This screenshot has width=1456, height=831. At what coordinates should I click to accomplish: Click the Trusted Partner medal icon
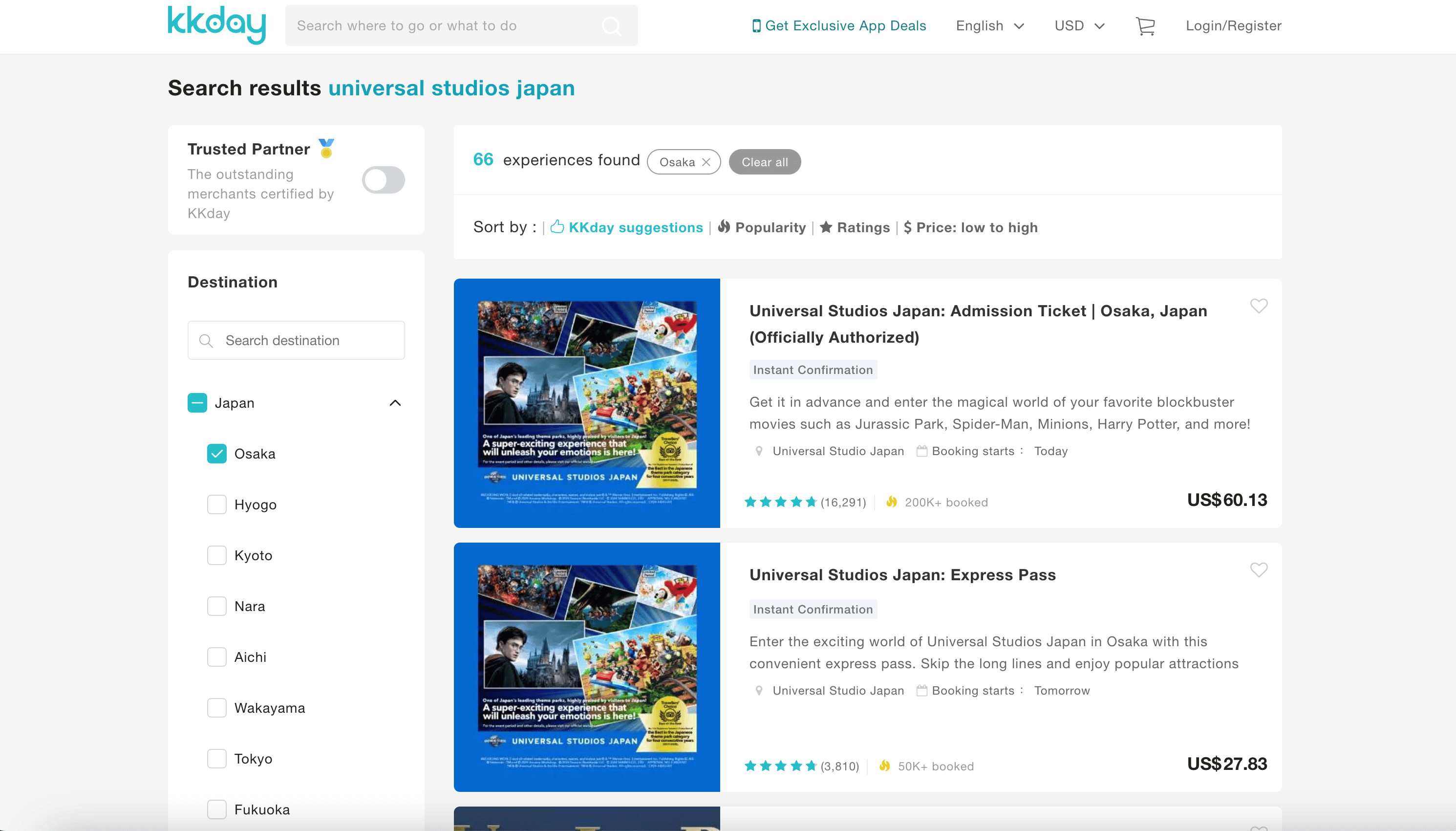pyautogui.click(x=326, y=149)
